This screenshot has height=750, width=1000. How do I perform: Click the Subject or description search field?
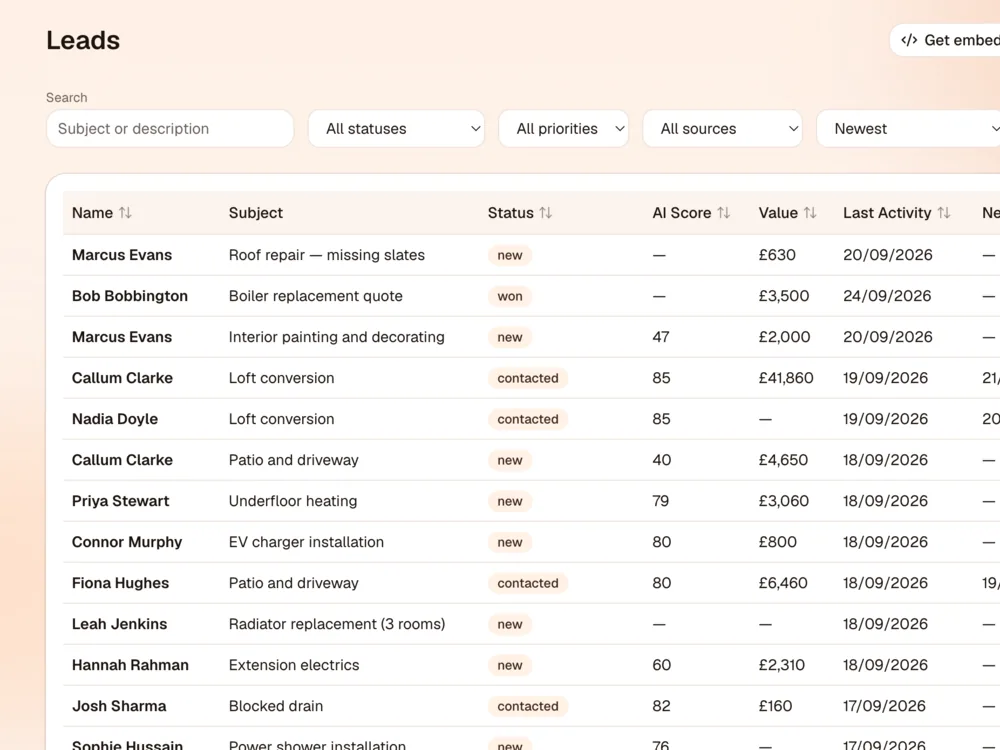170,129
